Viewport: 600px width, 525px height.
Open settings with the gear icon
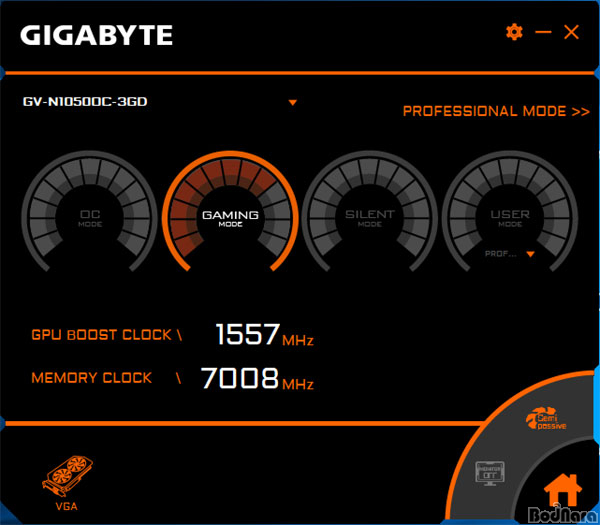click(514, 32)
